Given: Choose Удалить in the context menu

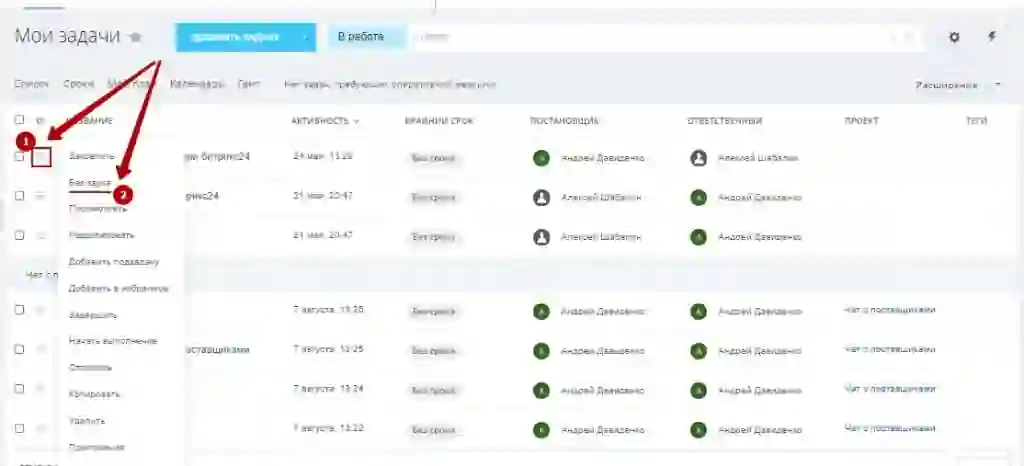Looking at the screenshot, I should pyautogui.click(x=87, y=421).
